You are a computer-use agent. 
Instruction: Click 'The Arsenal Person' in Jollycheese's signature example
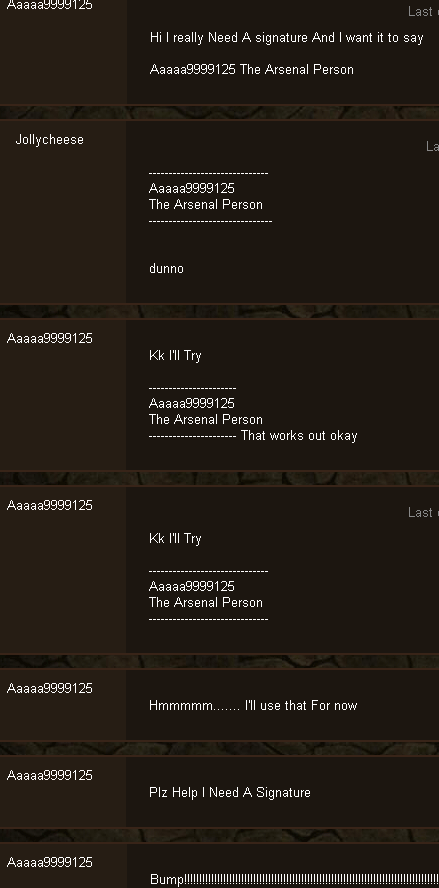pos(206,204)
